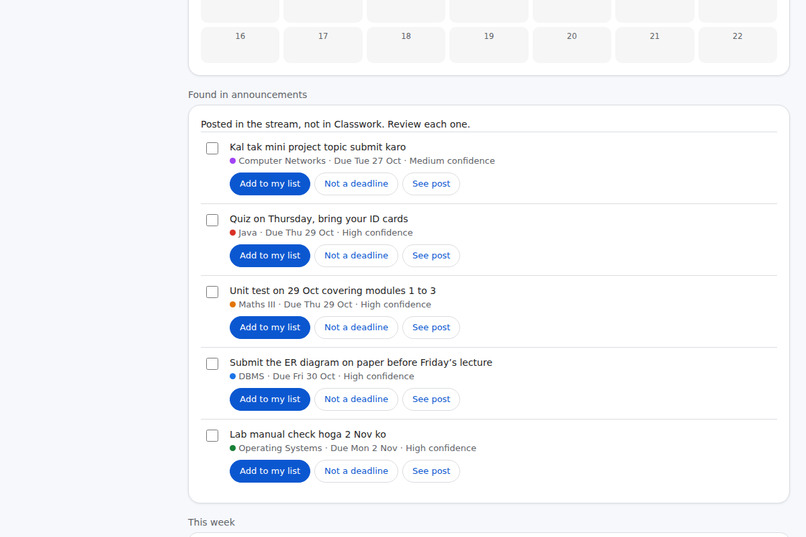This screenshot has height=537, width=806.
Task: Select calendar day 20
Action: (572, 45)
